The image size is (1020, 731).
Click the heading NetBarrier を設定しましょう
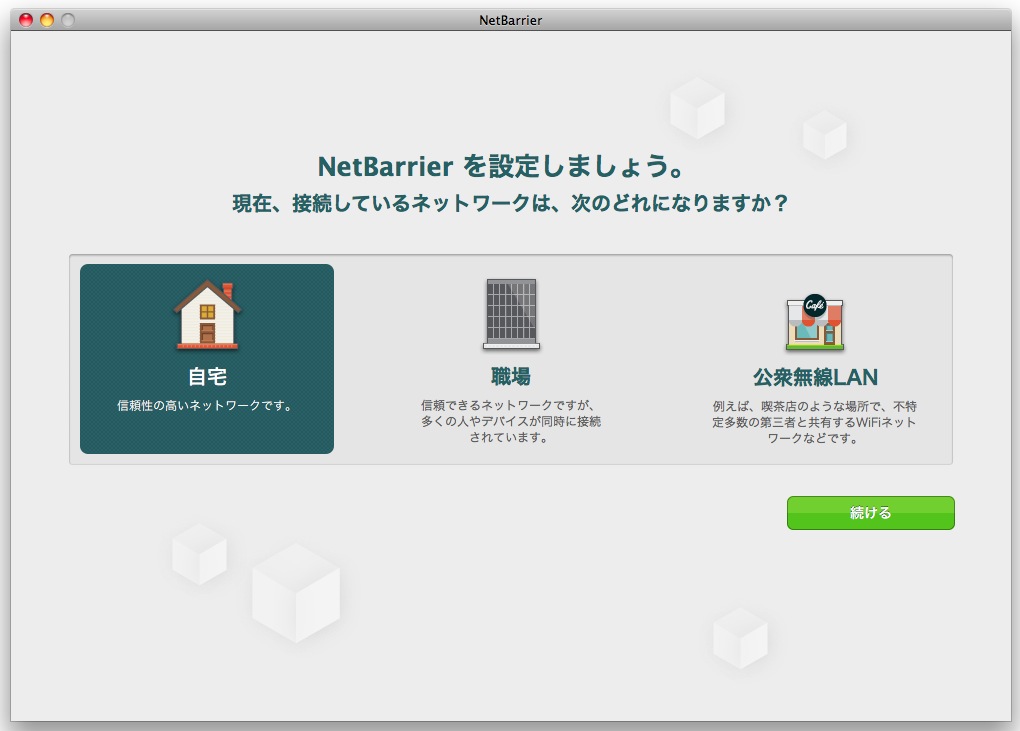pos(501,166)
